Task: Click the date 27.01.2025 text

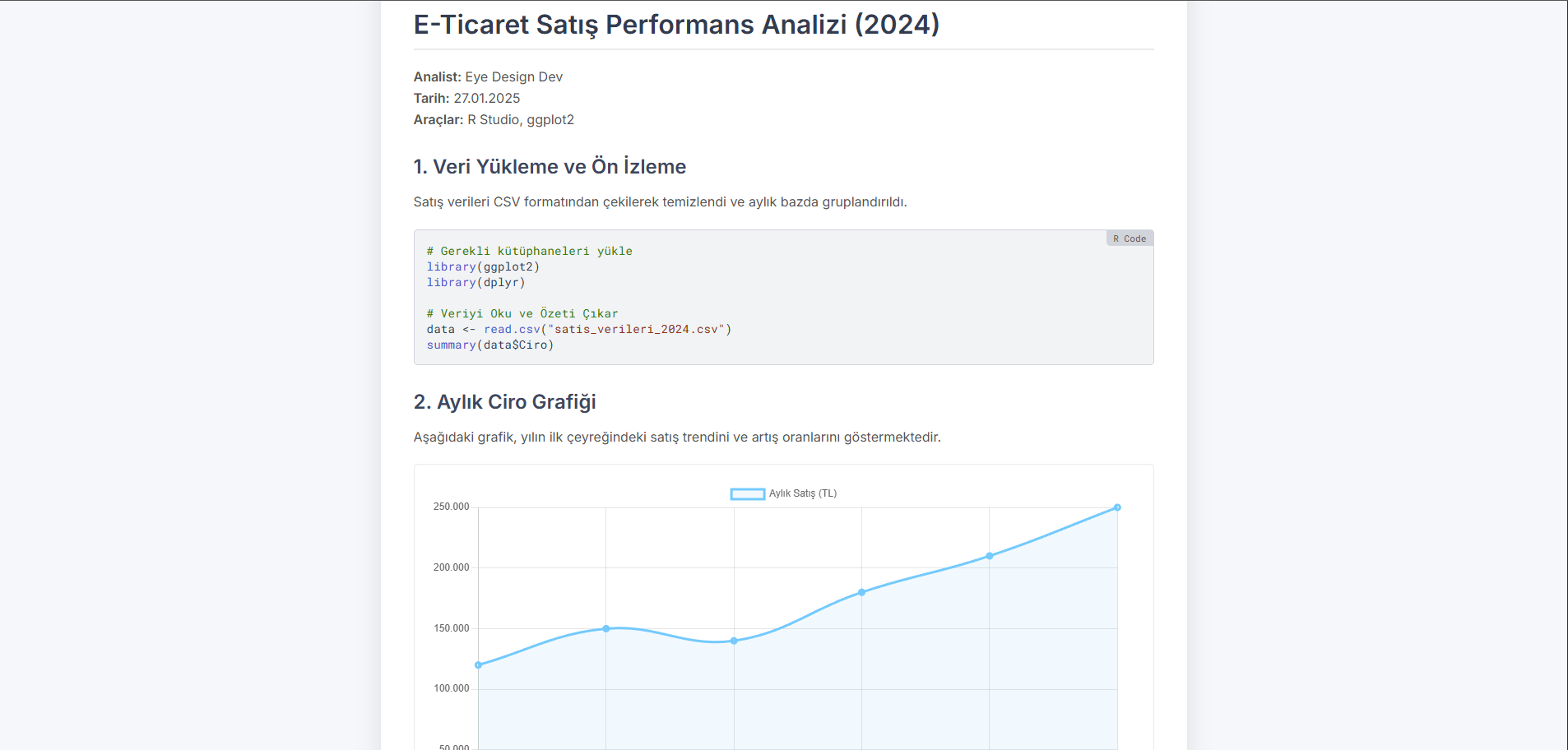Action: tap(486, 98)
